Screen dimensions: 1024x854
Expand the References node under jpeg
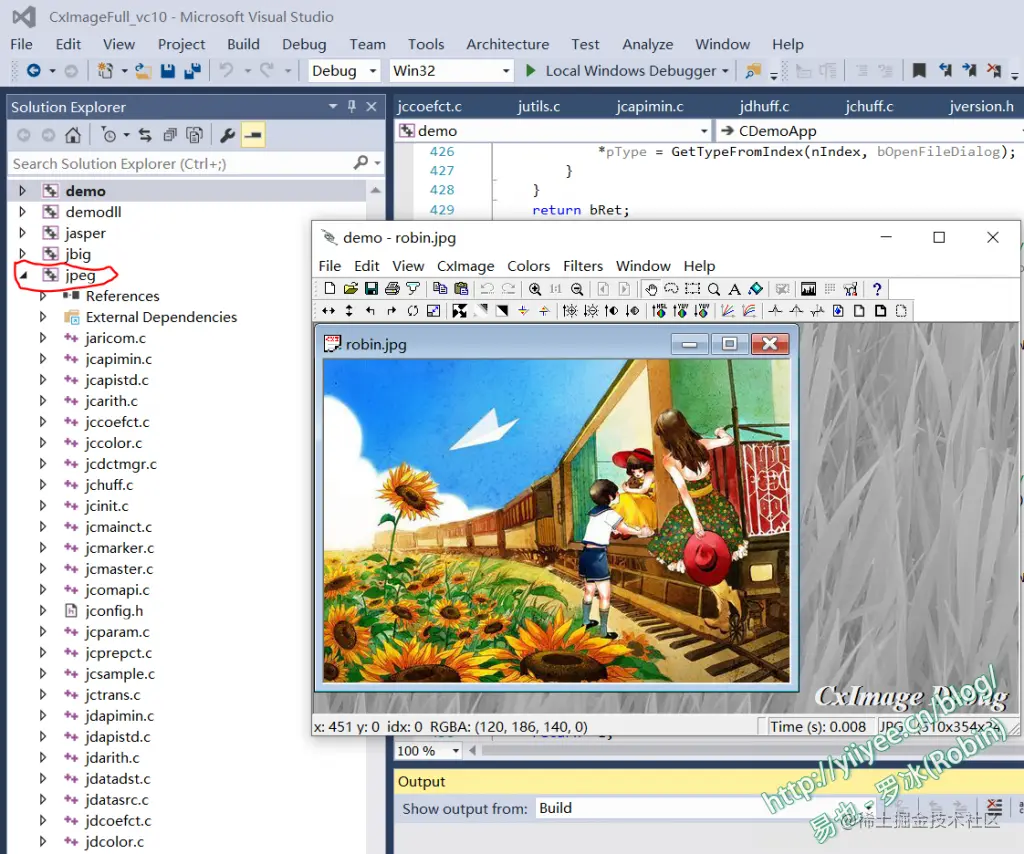[43, 296]
